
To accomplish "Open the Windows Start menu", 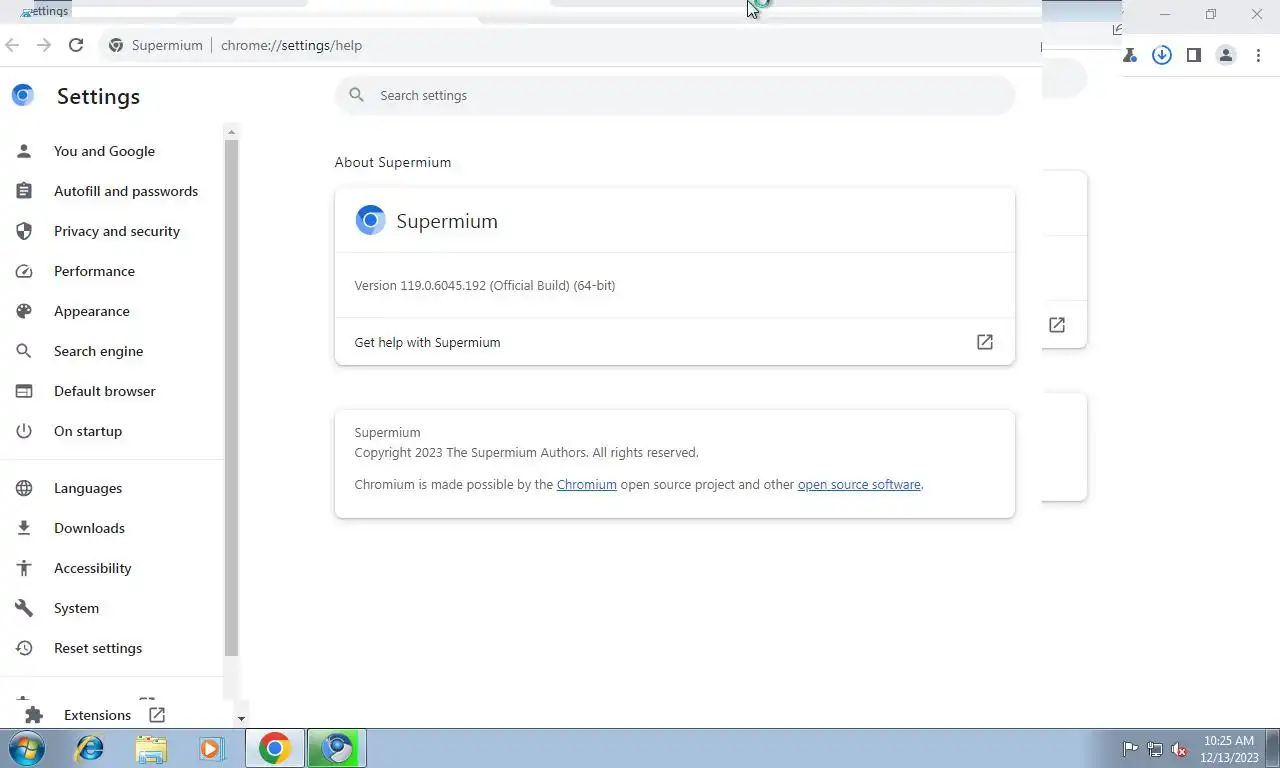I will click(x=26, y=748).
